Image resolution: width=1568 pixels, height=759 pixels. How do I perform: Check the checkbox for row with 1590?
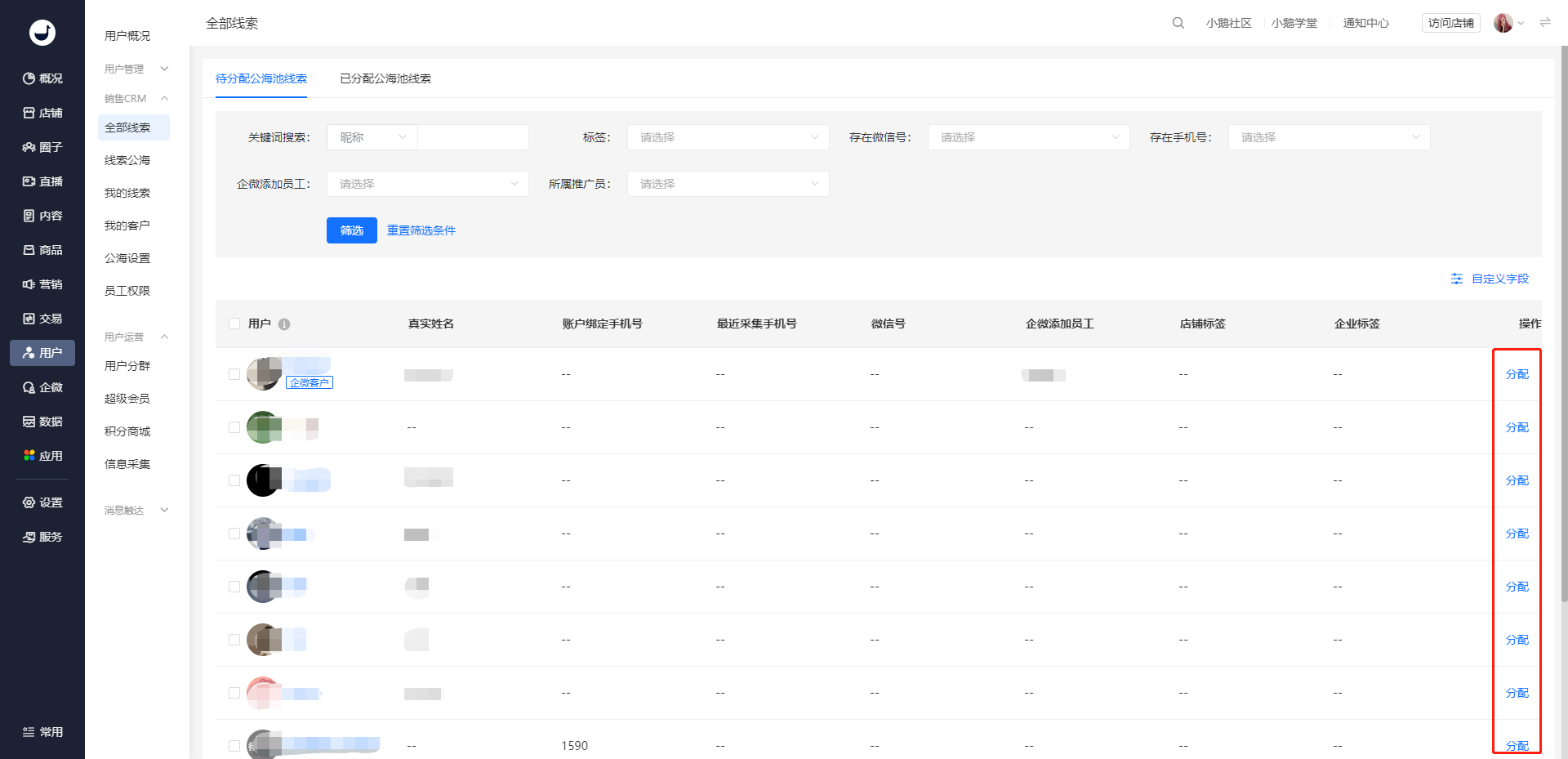pyautogui.click(x=234, y=746)
